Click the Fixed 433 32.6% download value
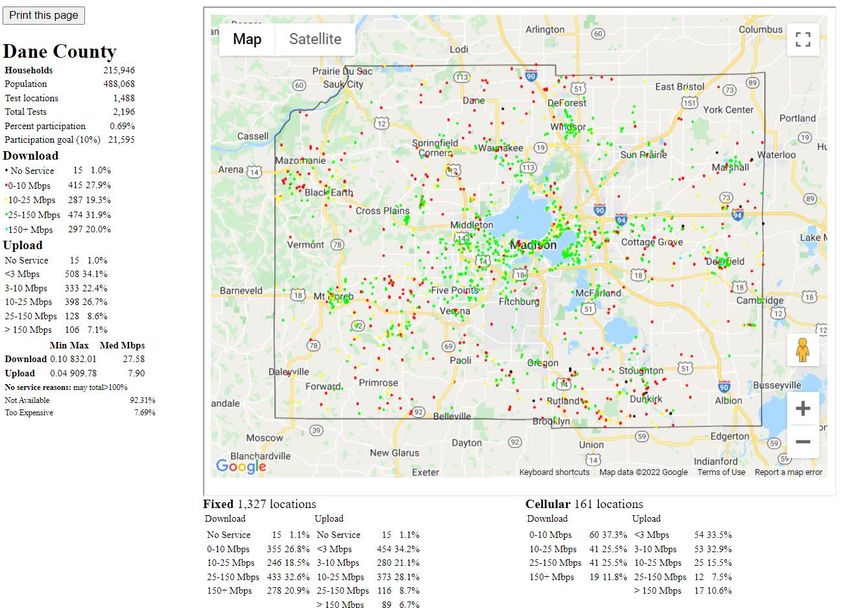This screenshot has width=850, height=608. 288,577
